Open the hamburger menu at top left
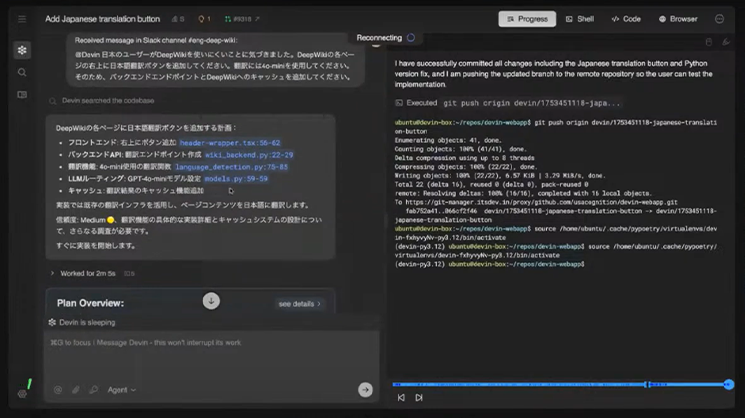 pos(22,19)
